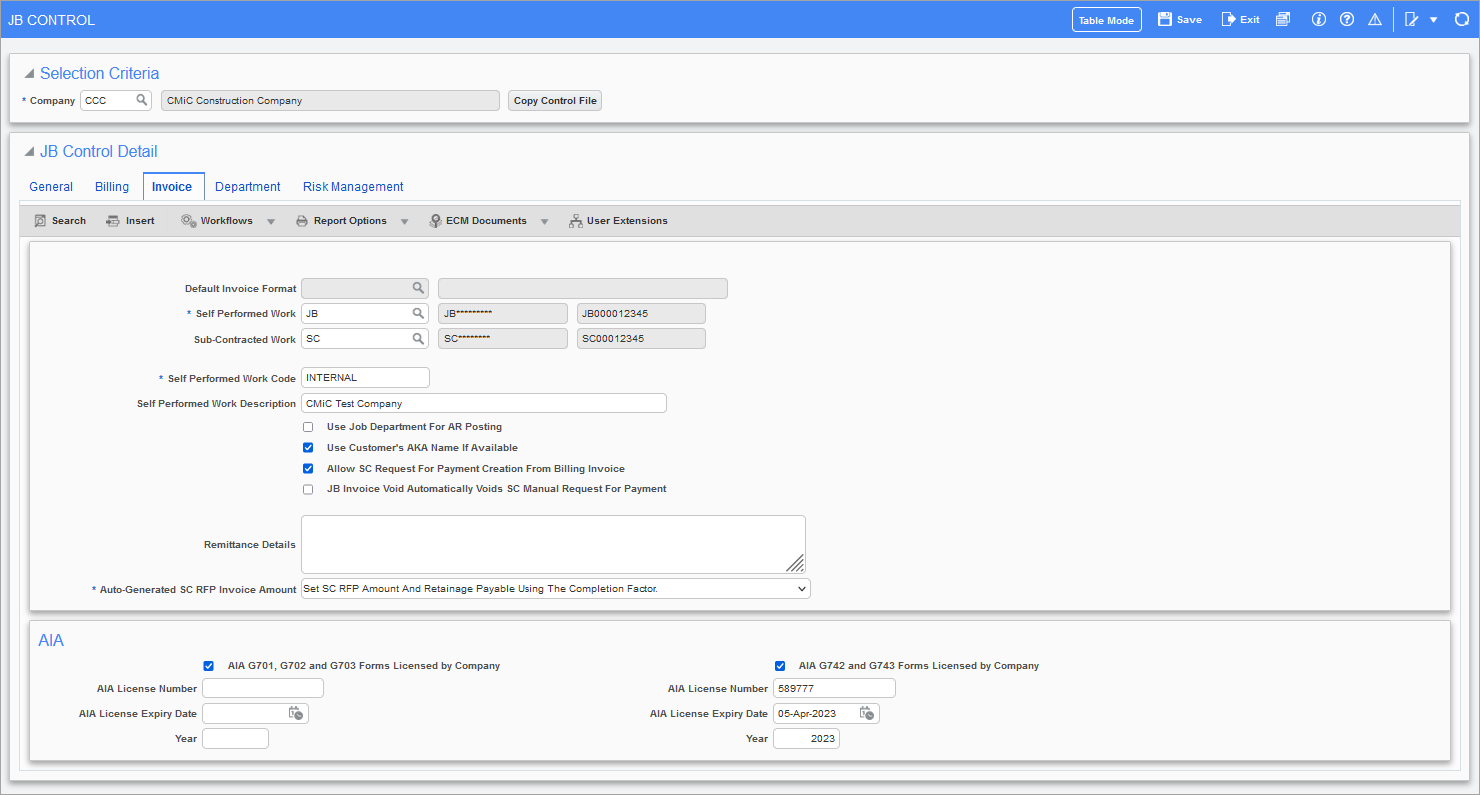
Task: Toggle AIA G701, G702 and G703 licensed checkbox
Action: point(208,665)
